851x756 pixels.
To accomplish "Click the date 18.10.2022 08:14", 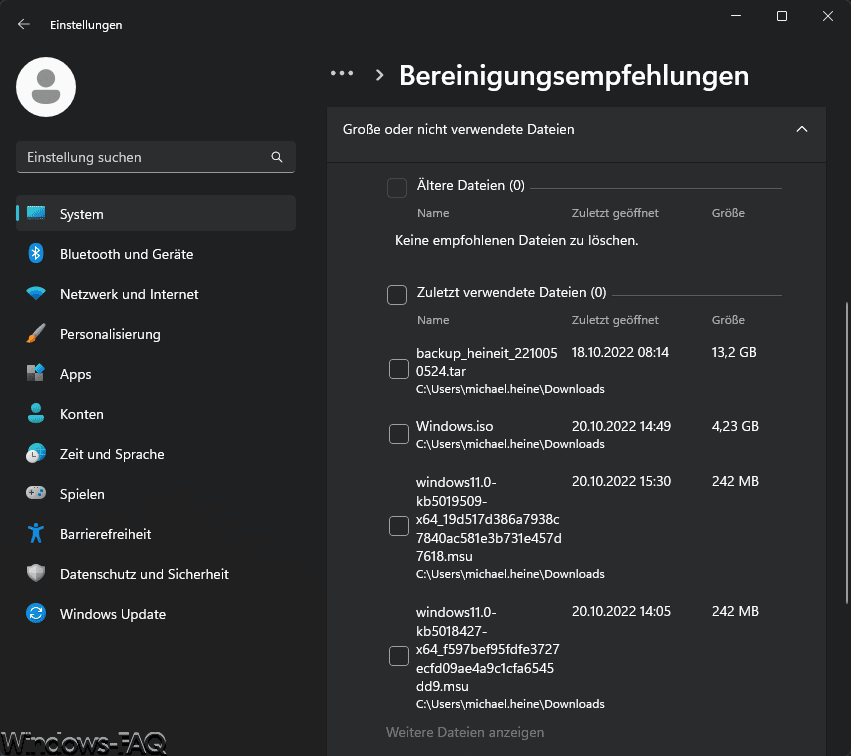I will pyautogui.click(x=620, y=352).
